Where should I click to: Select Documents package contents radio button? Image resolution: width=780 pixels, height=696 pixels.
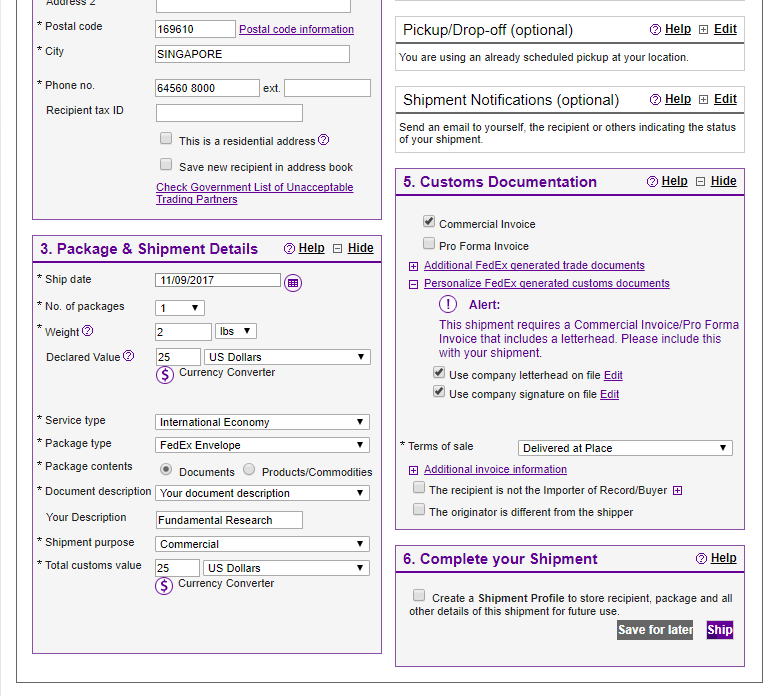166,469
